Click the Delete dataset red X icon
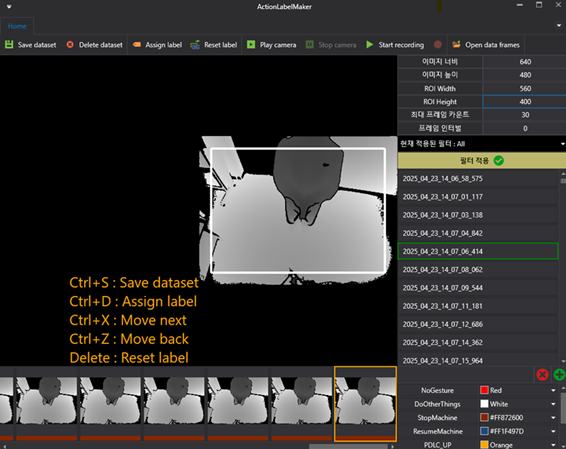Screen dimensions: 566x449 (70, 44)
